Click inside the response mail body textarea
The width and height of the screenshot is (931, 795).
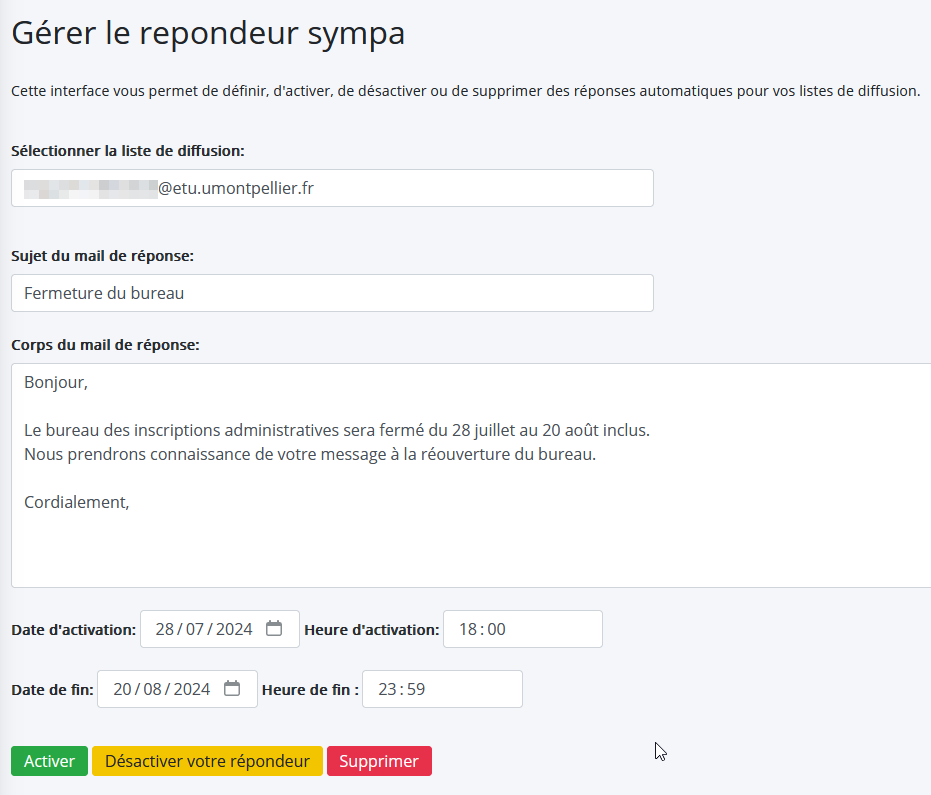click(x=472, y=476)
